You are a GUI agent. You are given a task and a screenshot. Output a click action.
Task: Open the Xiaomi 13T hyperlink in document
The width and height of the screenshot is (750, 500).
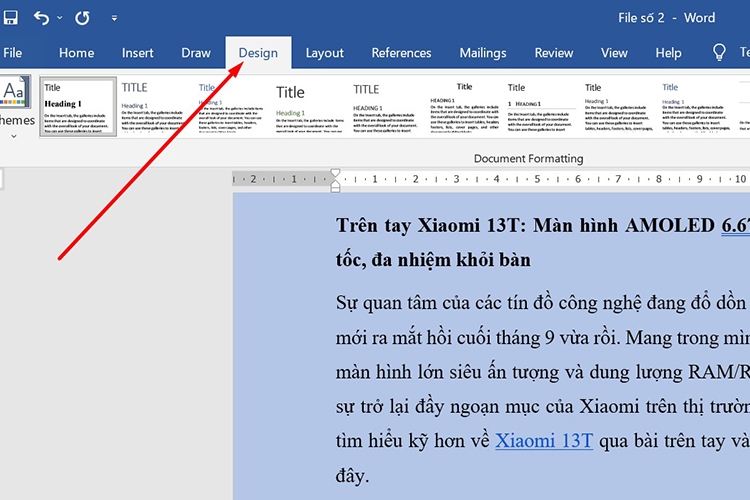(x=544, y=441)
